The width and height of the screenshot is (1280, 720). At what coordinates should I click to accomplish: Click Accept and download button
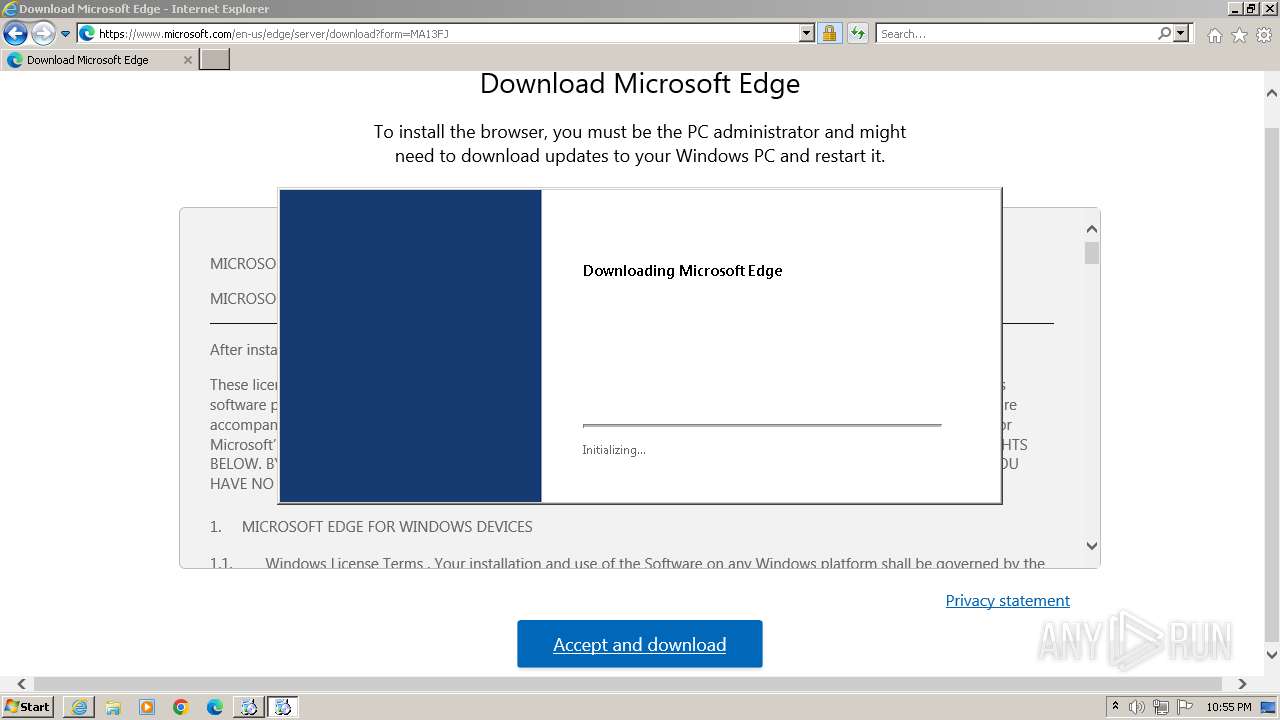tap(640, 644)
